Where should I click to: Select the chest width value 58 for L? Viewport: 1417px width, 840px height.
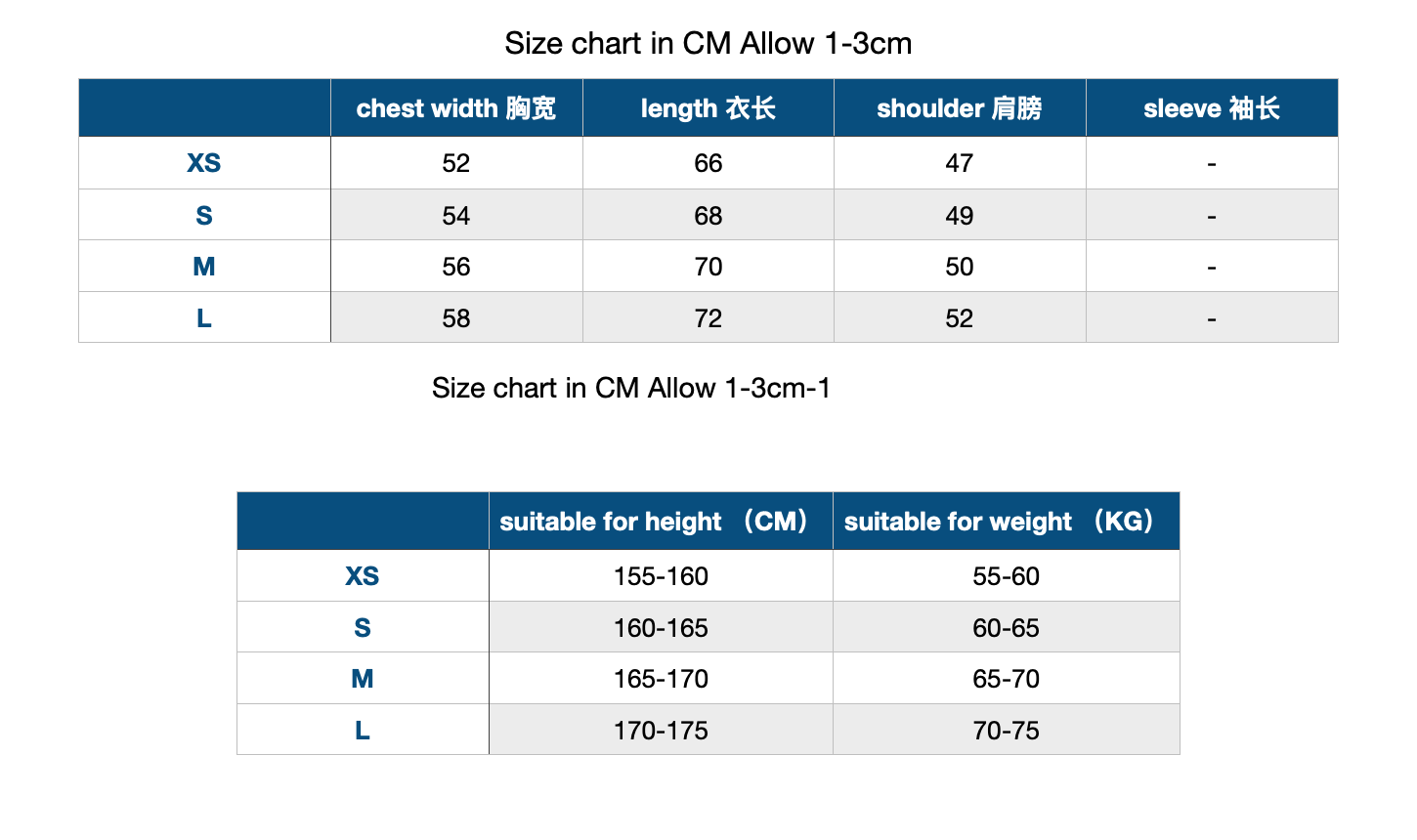pos(456,317)
